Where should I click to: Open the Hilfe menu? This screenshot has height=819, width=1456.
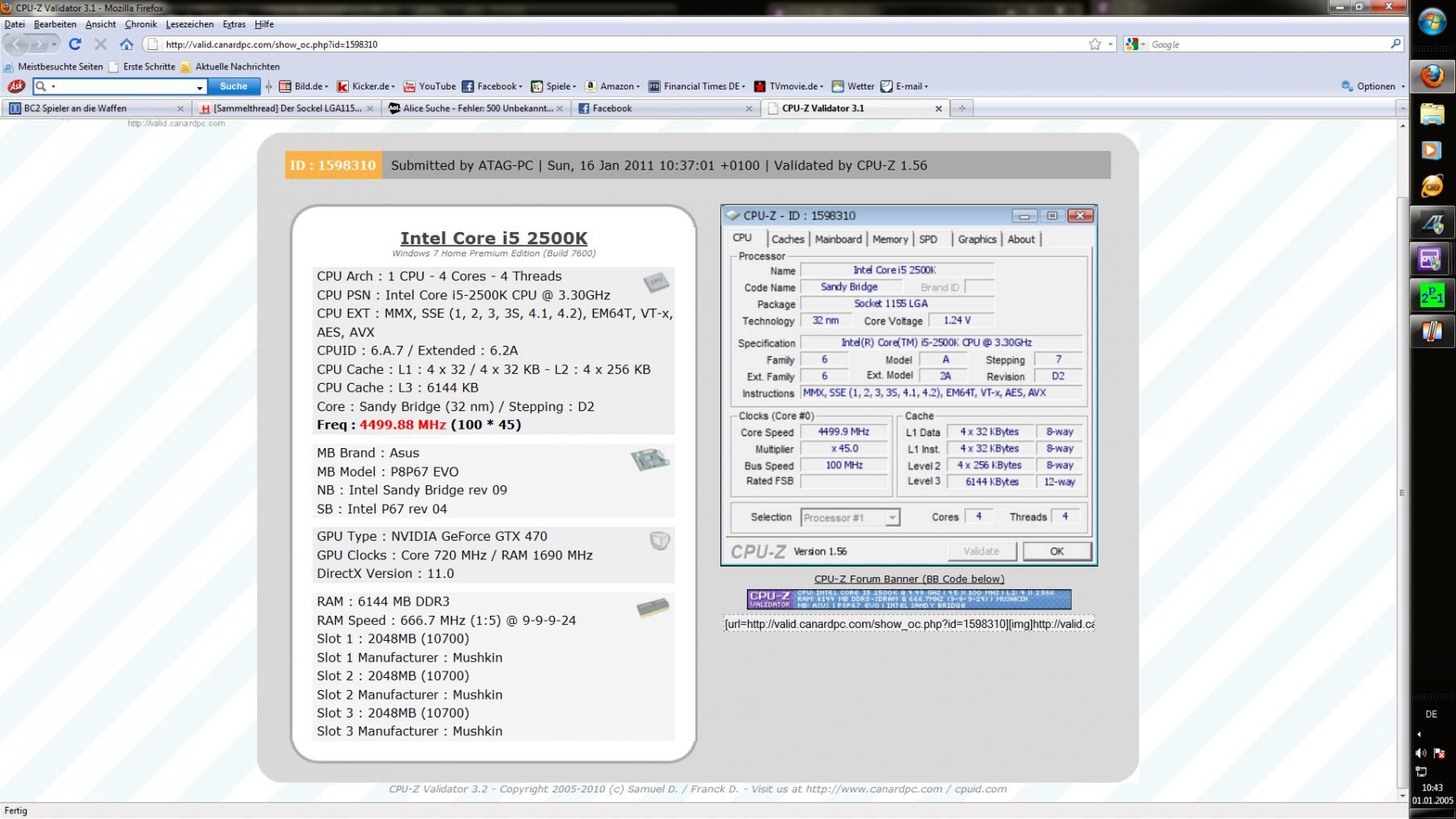[x=264, y=24]
